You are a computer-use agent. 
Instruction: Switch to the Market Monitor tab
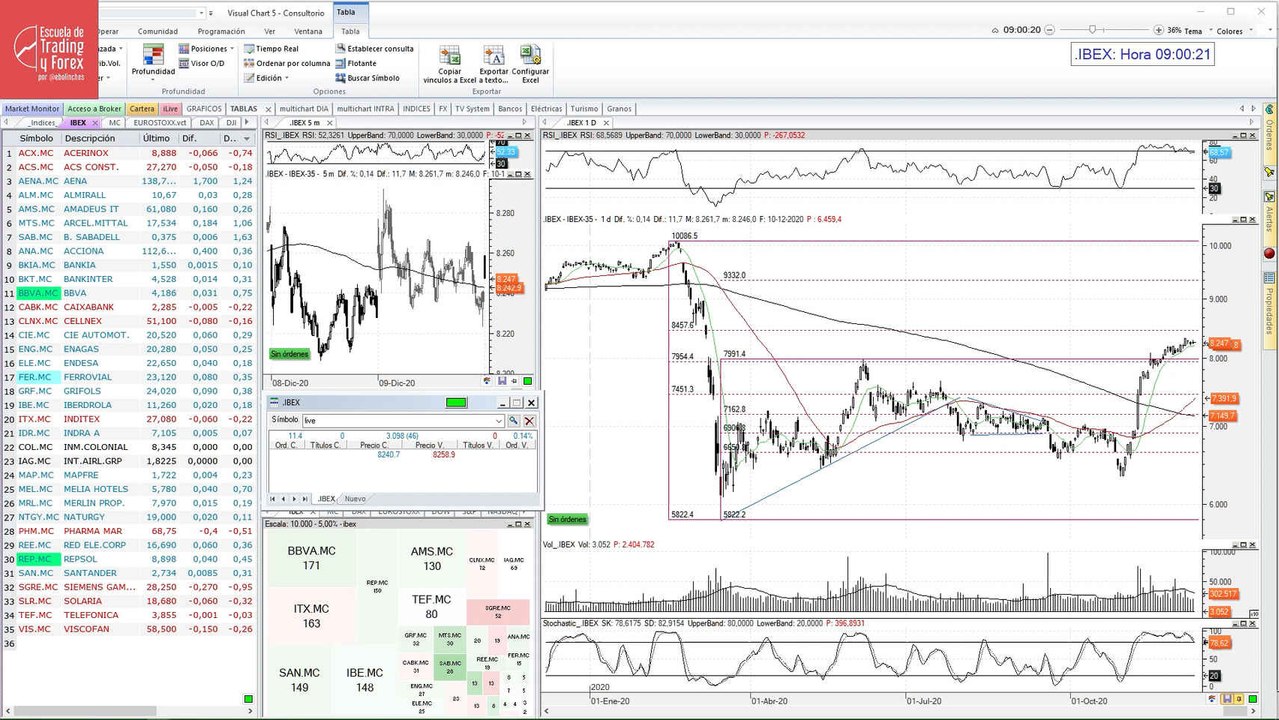click(x=31, y=108)
